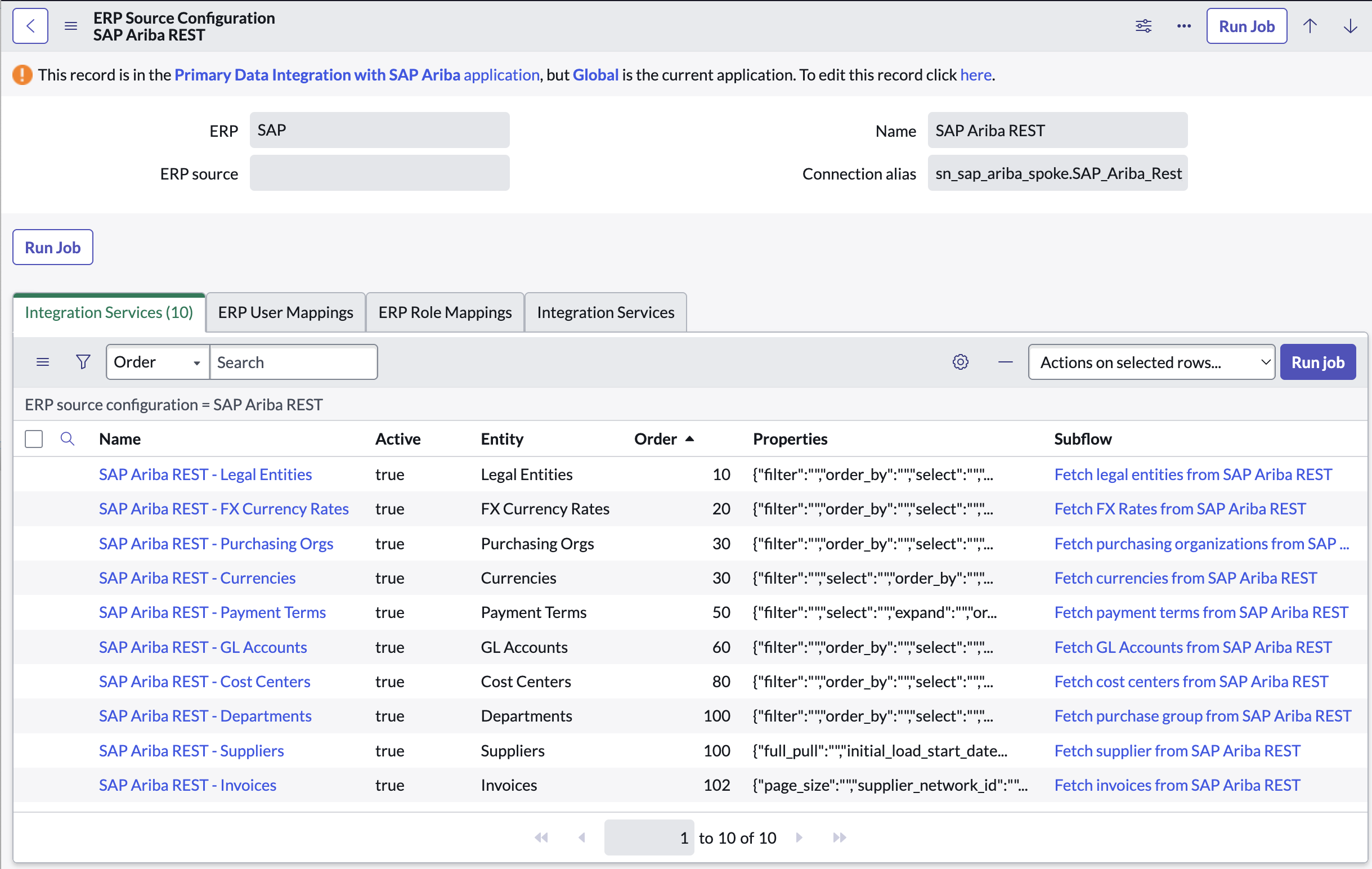1372x869 pixels.
Task: Click the ERP field showing SAP
Action: tap(379, 131)
